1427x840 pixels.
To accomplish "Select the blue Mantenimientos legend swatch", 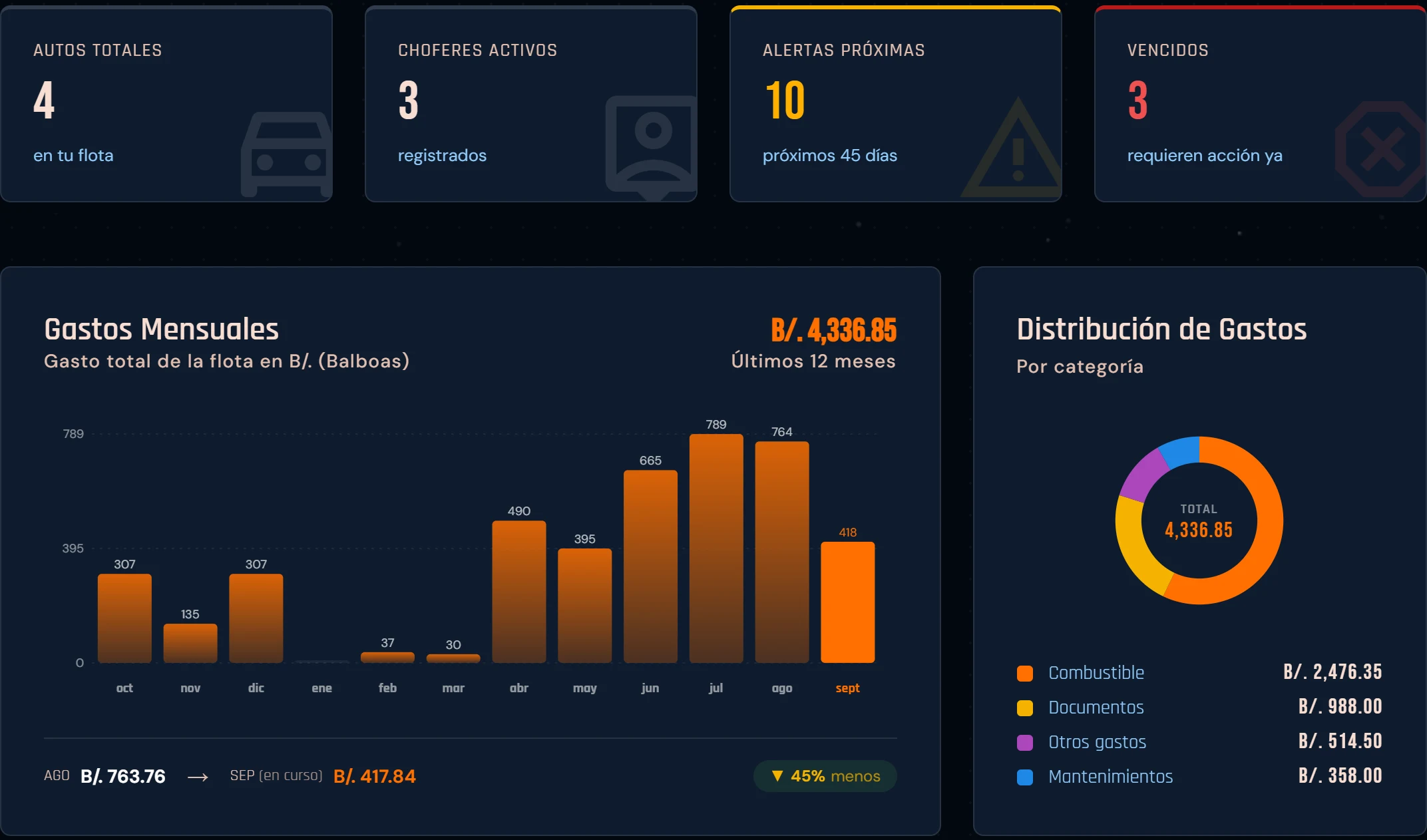I will [x=1025, y=777].
